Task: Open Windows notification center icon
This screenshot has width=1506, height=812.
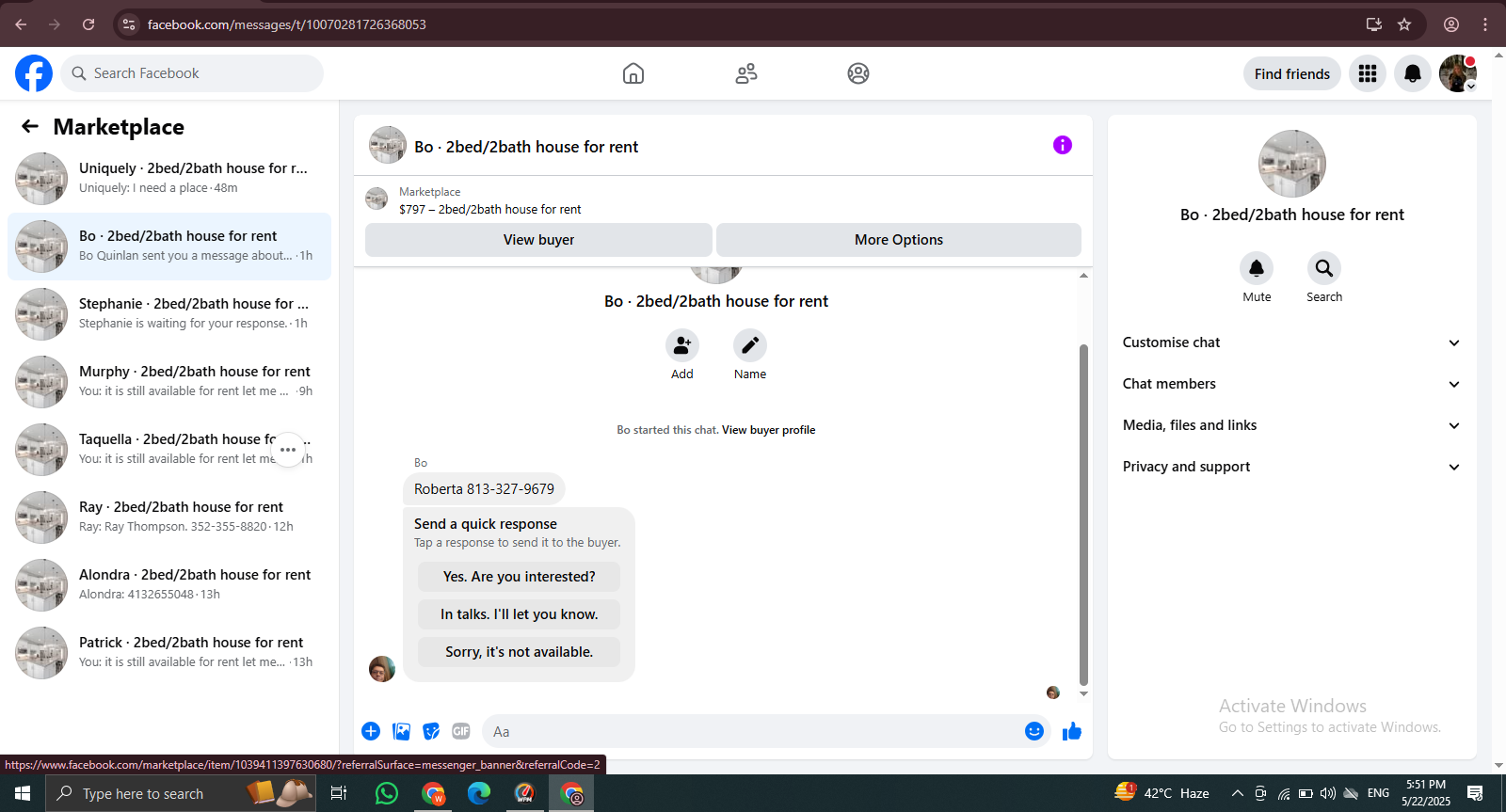Action: pos(1475,793)
